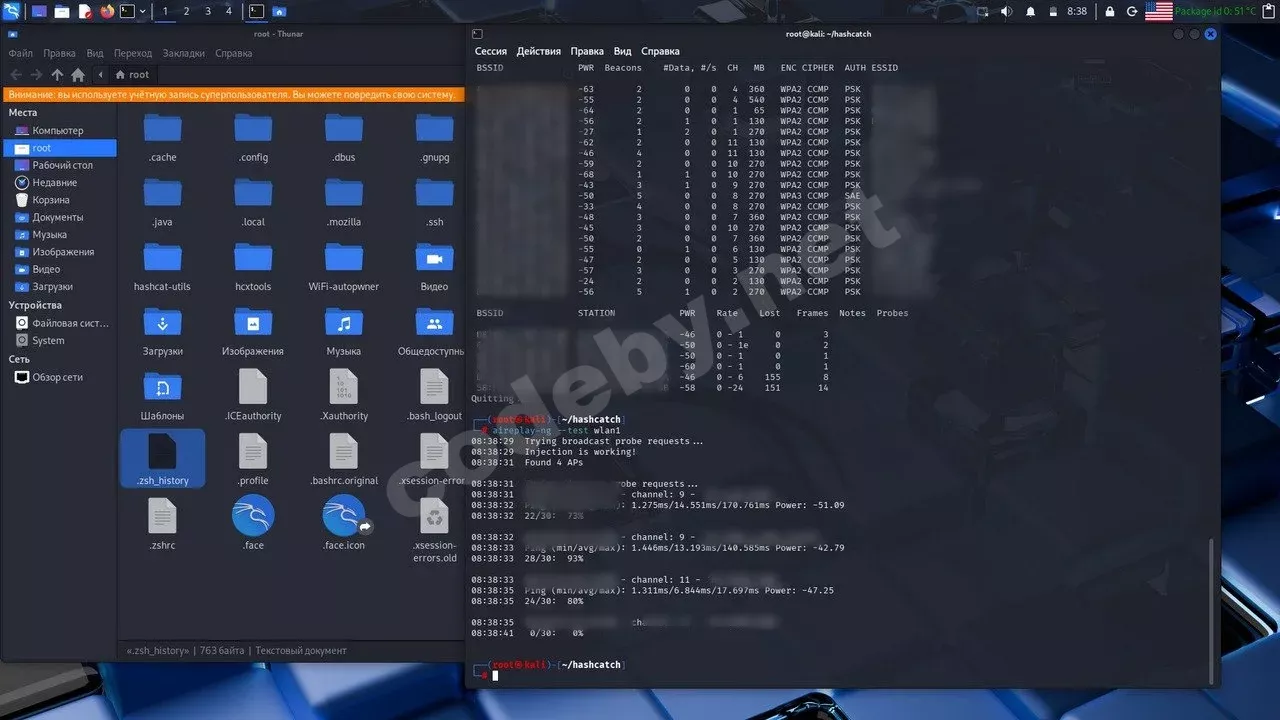The image size is (1280, 720).
Task: Click the show desktop panel icon
Action: pyautogui.click(x=40, y=11)
